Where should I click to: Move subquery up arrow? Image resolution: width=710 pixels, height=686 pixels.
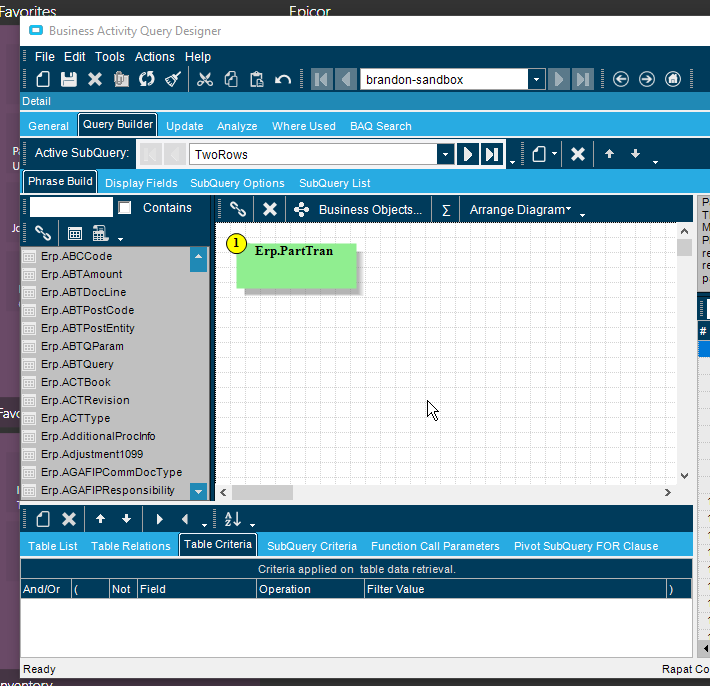coord(609,154)
